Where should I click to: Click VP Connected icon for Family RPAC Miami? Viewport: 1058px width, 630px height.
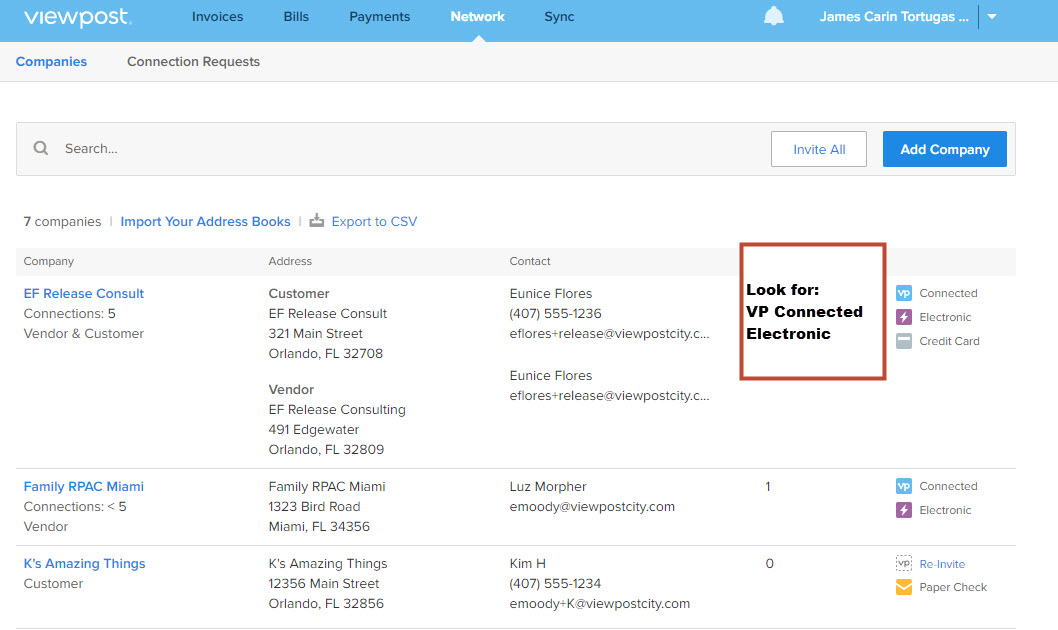(x=903, y=486)
